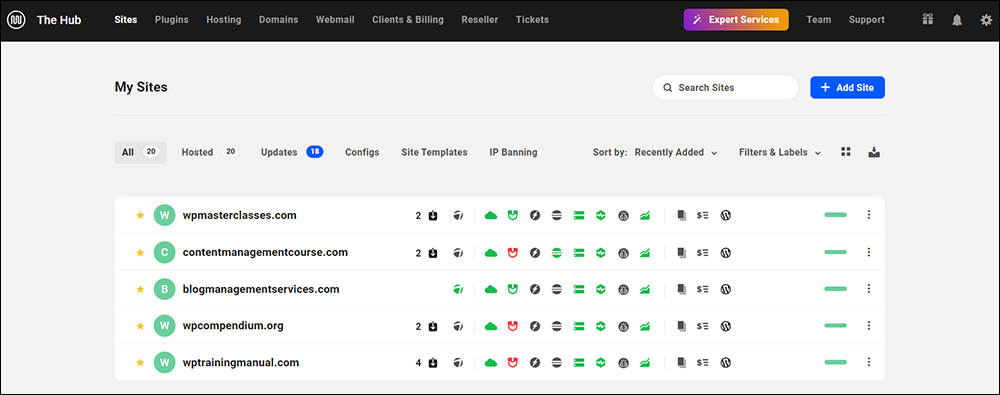Click the Add Site button
Viewport: 1000px width, 395px height.
coord(848,87)
